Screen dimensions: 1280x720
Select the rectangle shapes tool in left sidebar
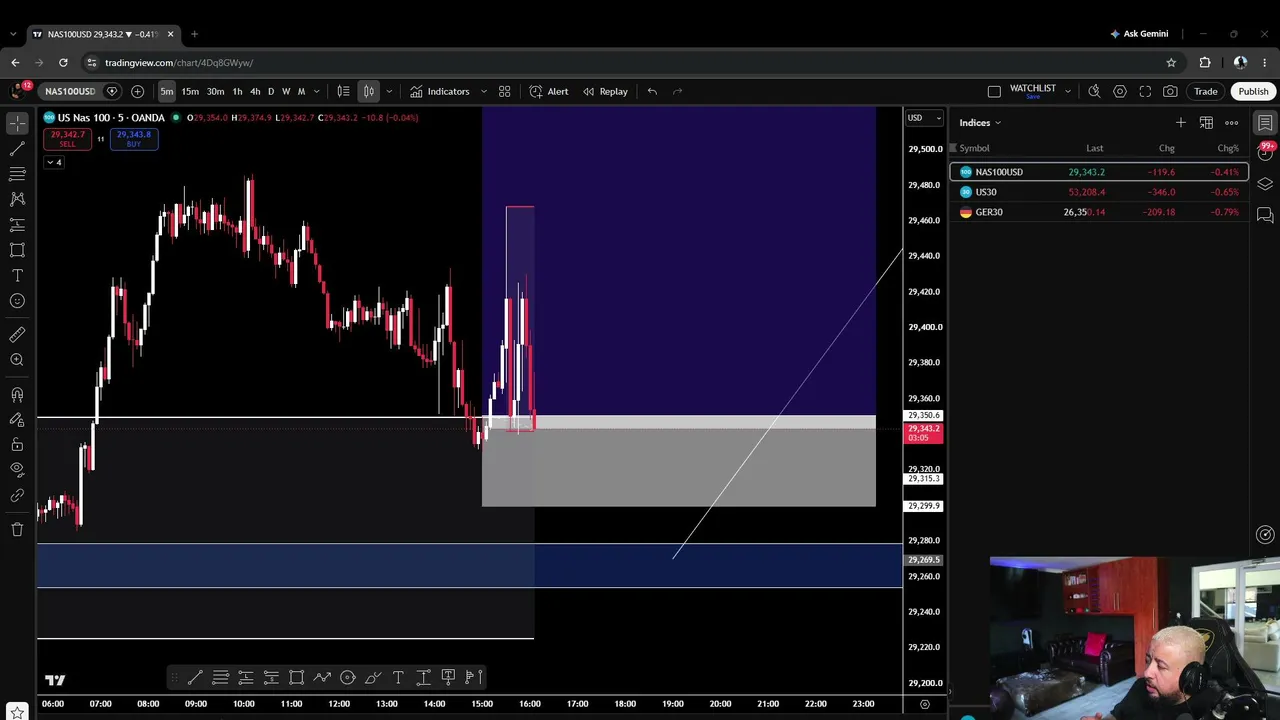tap(17, 250)
